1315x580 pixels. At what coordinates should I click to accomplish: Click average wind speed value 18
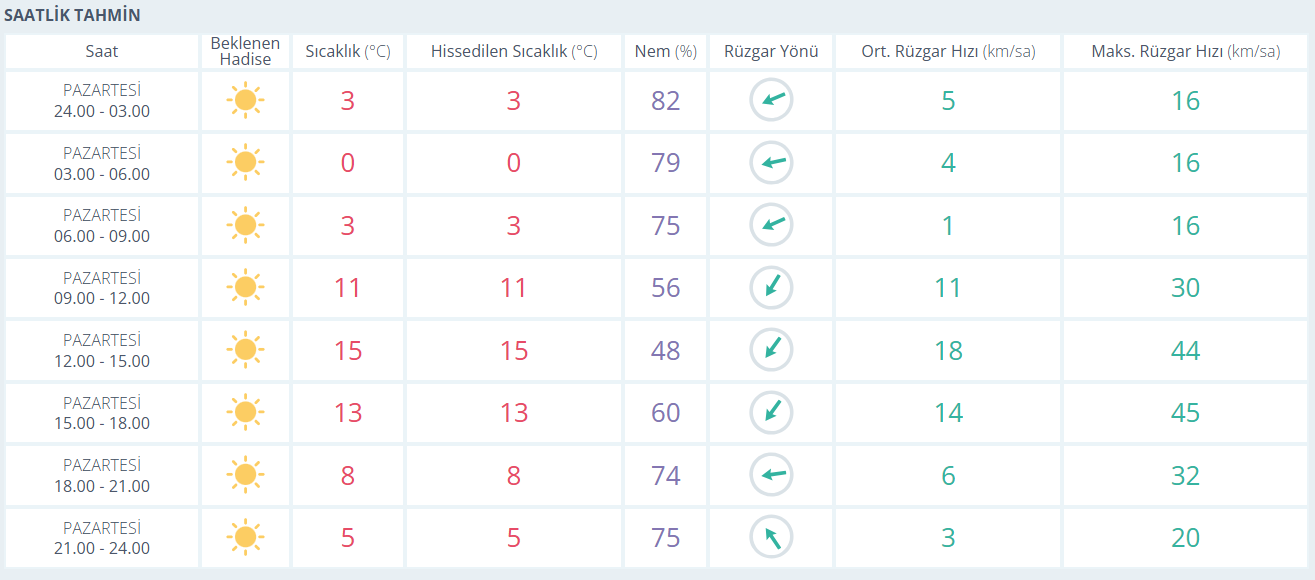coord(947,351)
